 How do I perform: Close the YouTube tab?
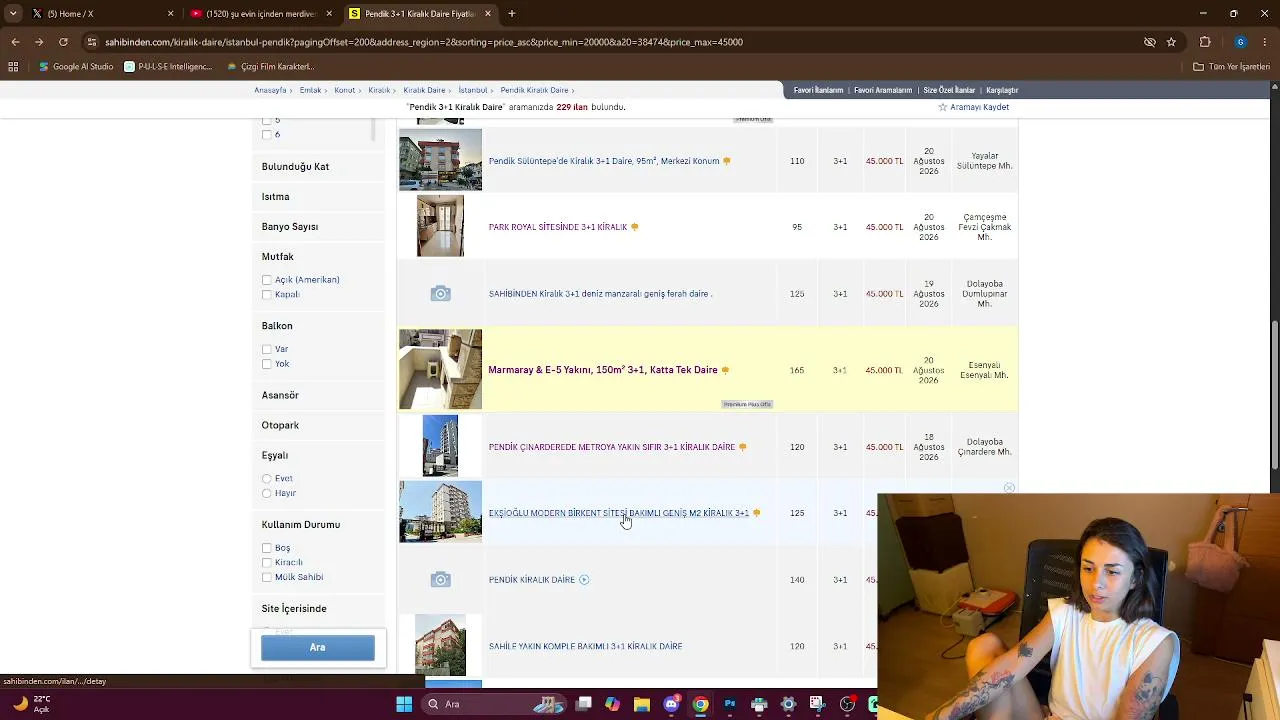click(329, 14)
